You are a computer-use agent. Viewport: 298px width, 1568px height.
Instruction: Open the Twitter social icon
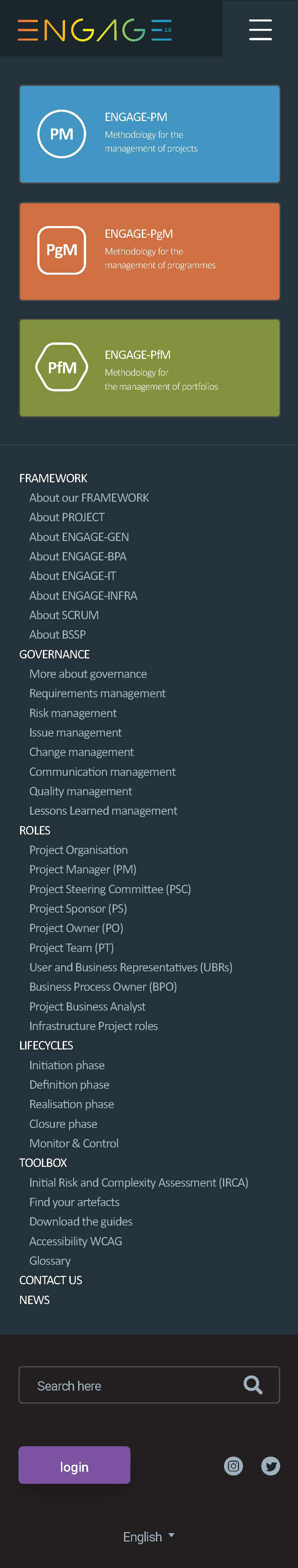271,1466
